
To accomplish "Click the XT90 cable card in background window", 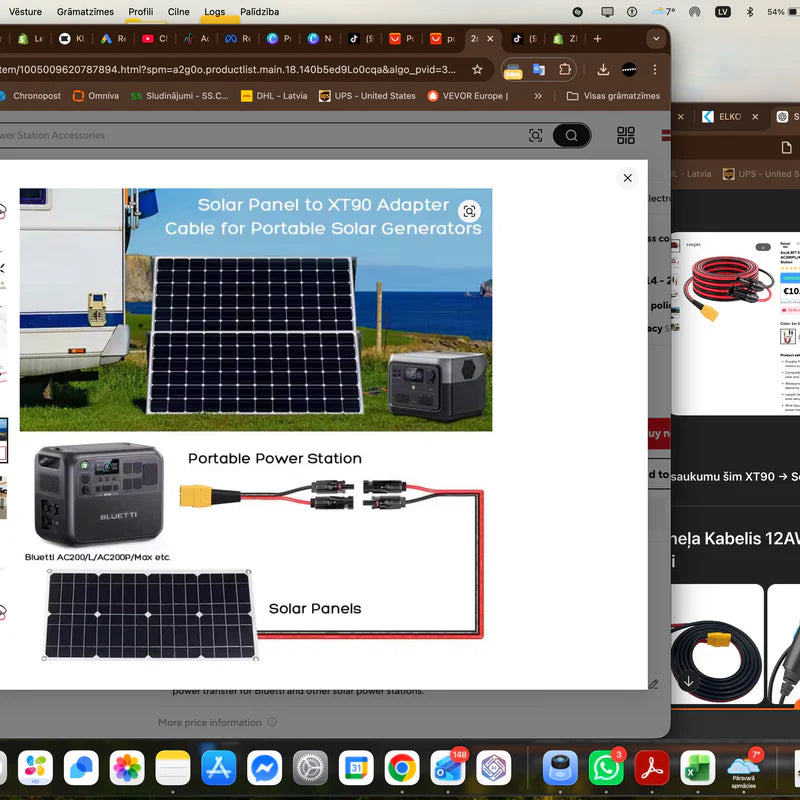I will tap(717, 644).
